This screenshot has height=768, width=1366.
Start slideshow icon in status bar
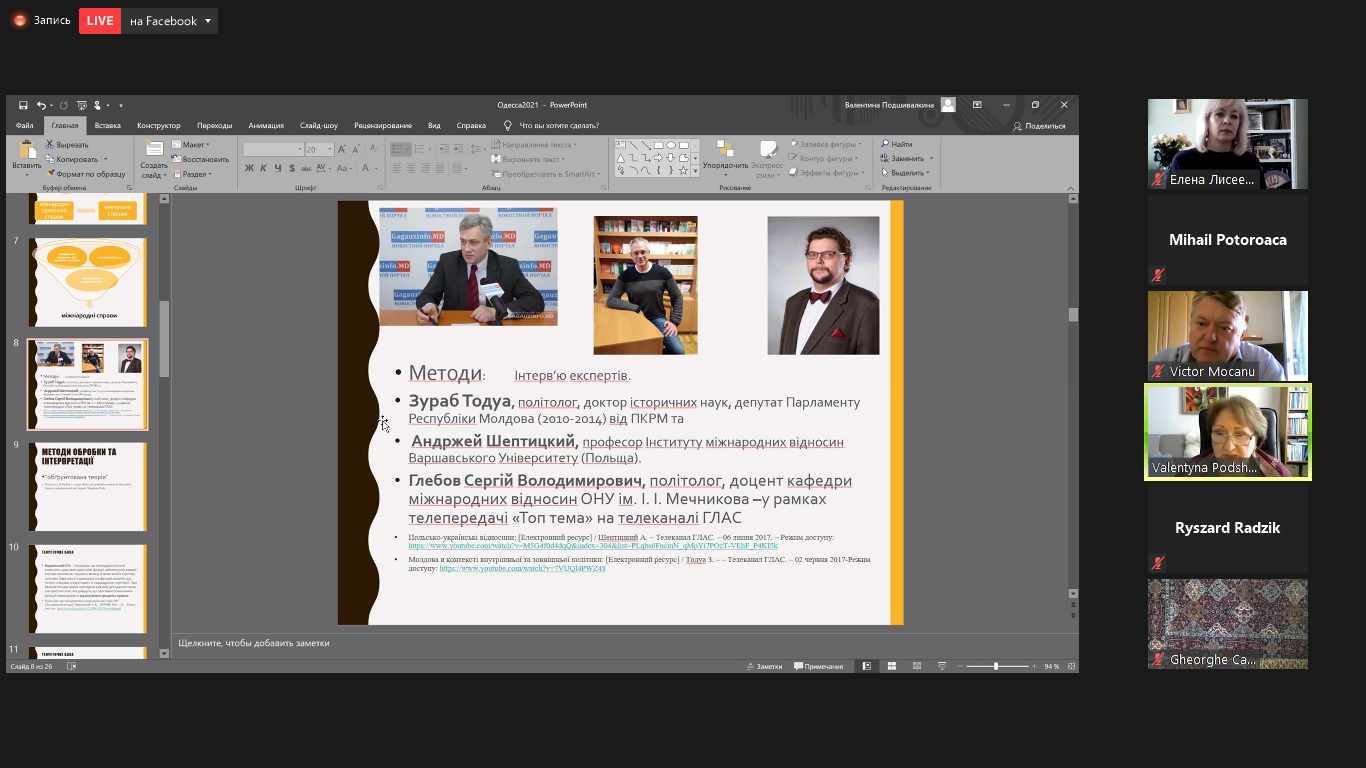click(941, 666)
